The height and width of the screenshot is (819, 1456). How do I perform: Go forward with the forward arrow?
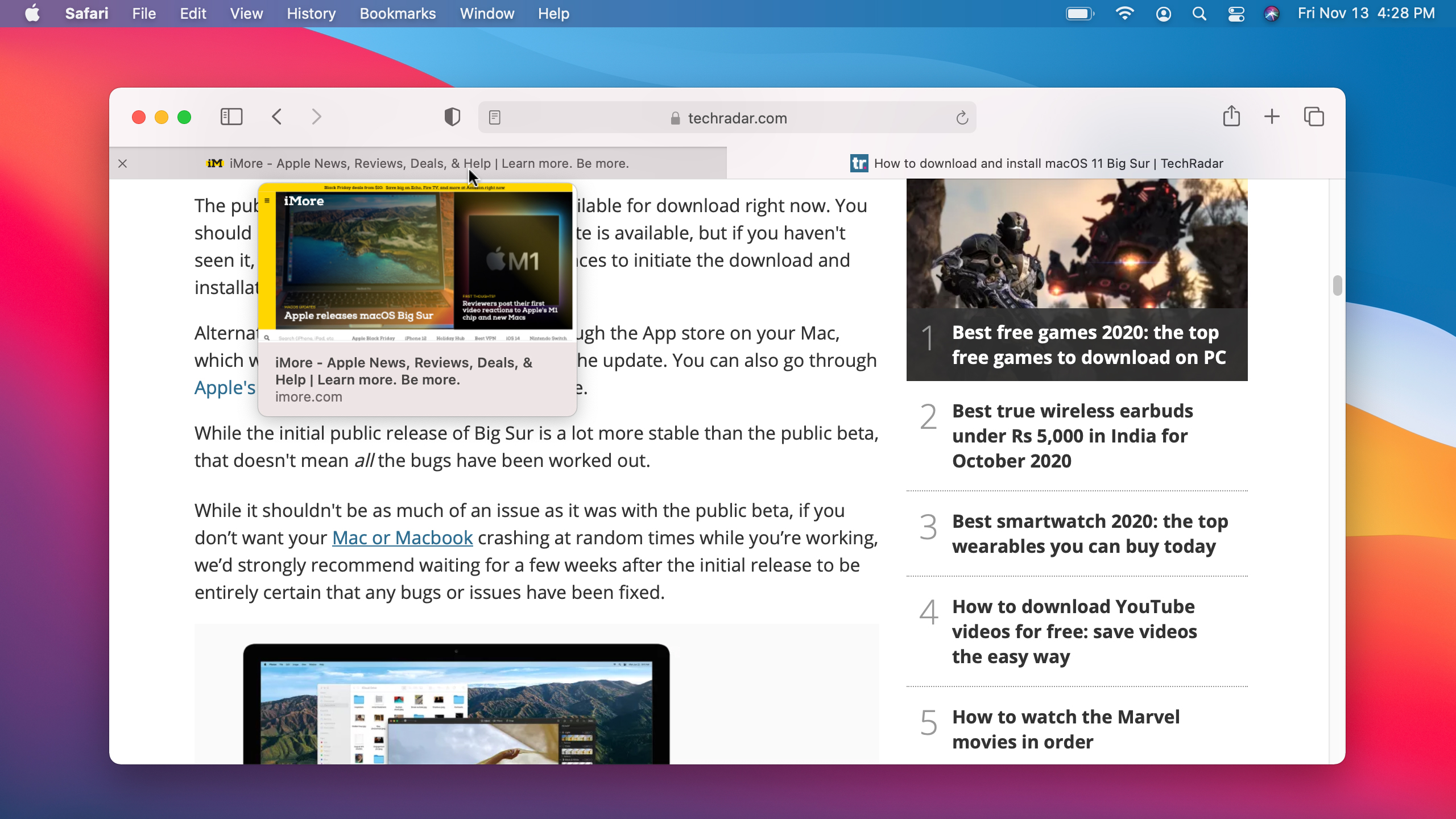(x=317, y=117)
